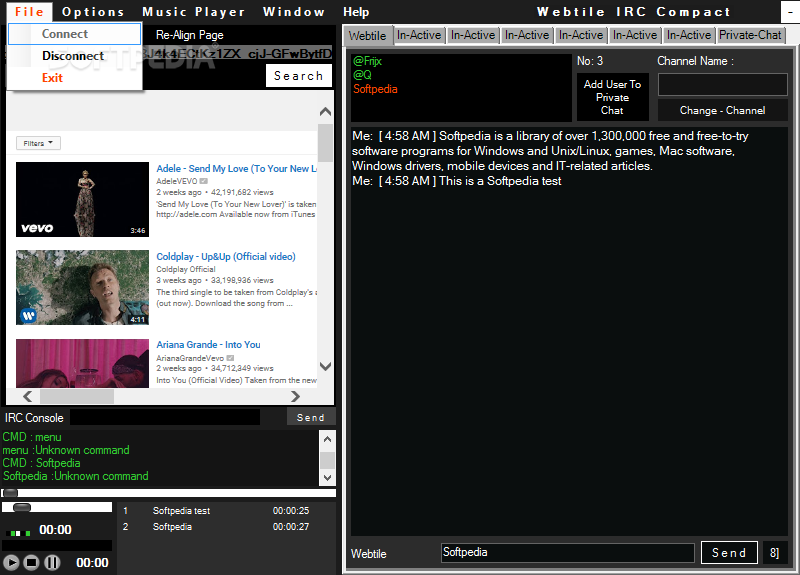Click Add User To Private Chat
800x575 pixels.
(612, 97)
